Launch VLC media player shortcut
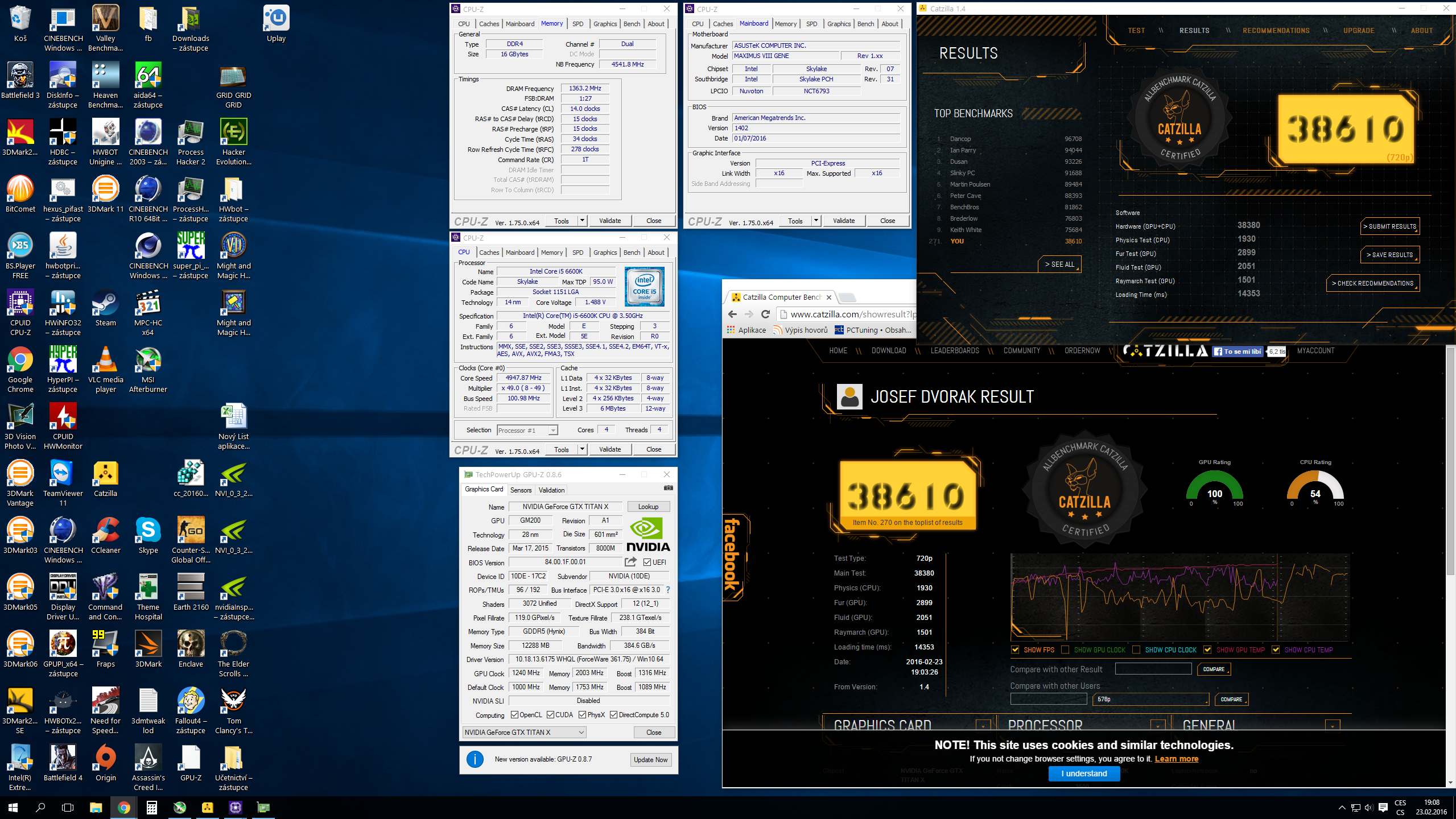Screen dimensions: 1456x819 click(x=105, y=370)
